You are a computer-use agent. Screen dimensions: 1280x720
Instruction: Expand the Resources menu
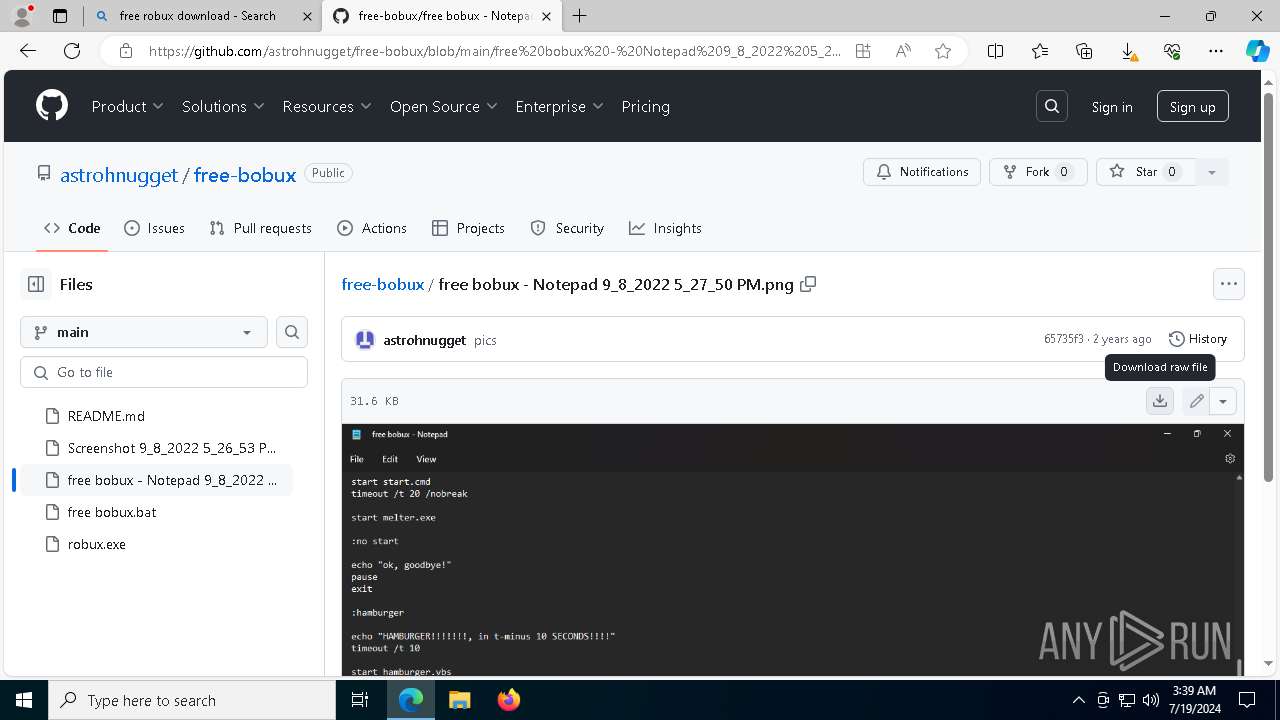click(327, 106)
